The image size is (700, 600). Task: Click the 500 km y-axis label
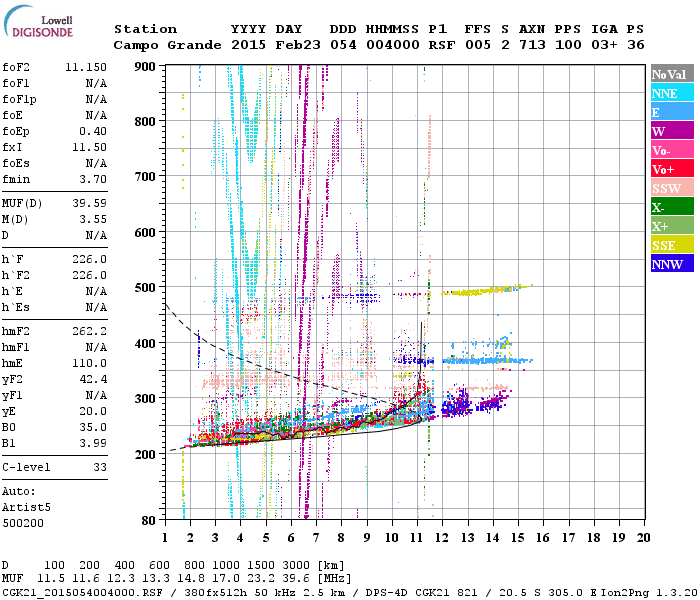coord(145,288)
